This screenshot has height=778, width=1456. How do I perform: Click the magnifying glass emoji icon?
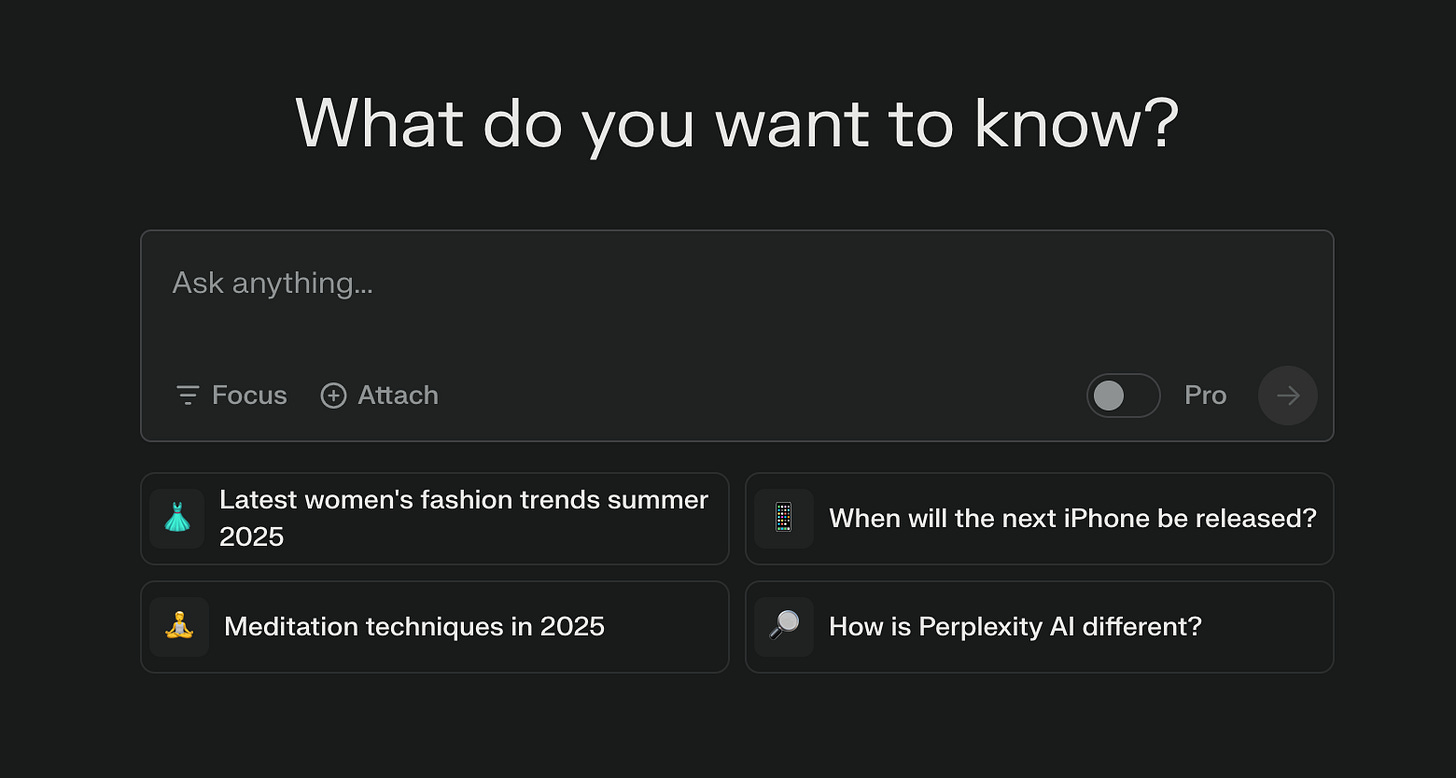(x=784, y=627)
